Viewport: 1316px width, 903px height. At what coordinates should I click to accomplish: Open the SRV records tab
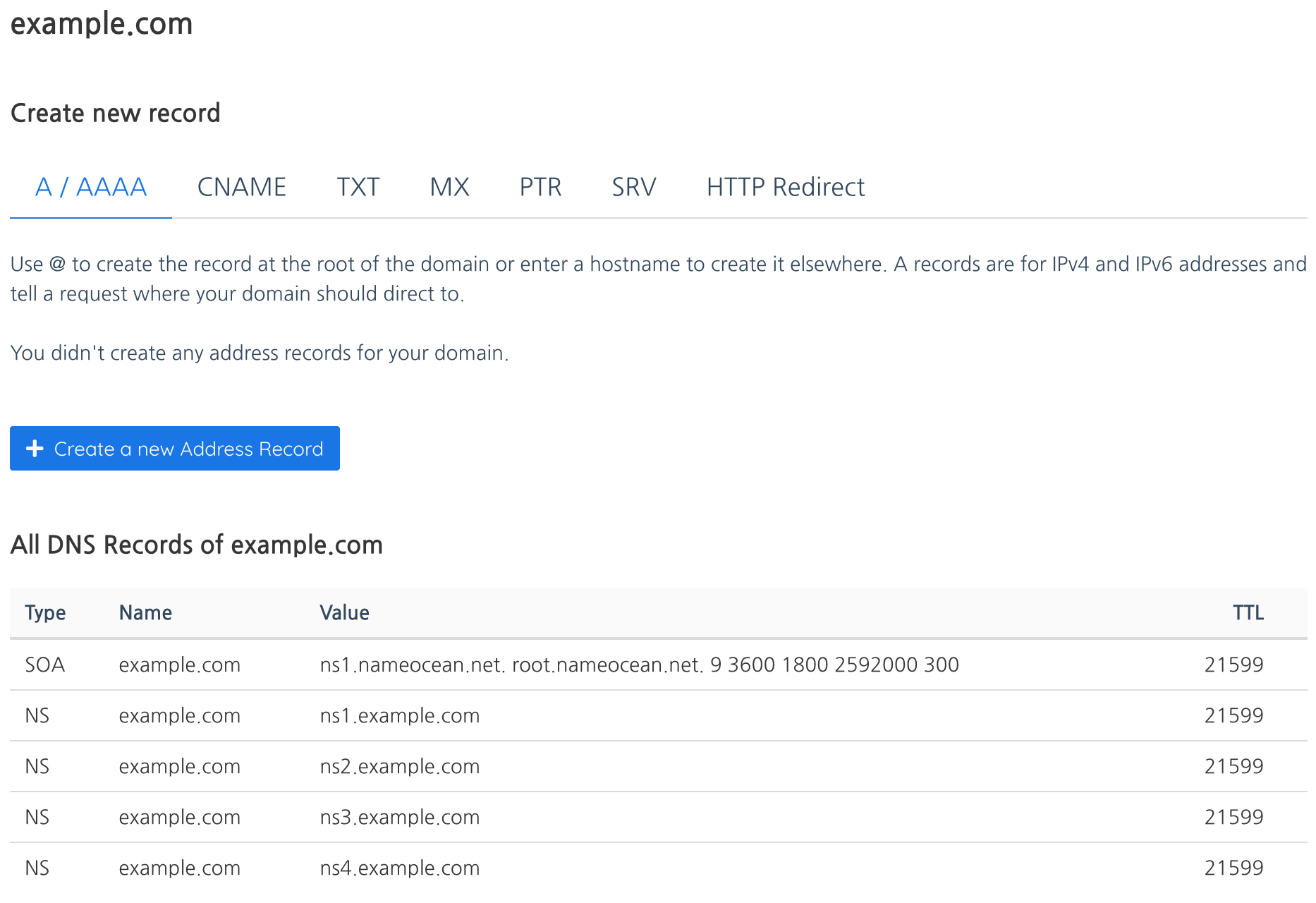pos(633,186)
